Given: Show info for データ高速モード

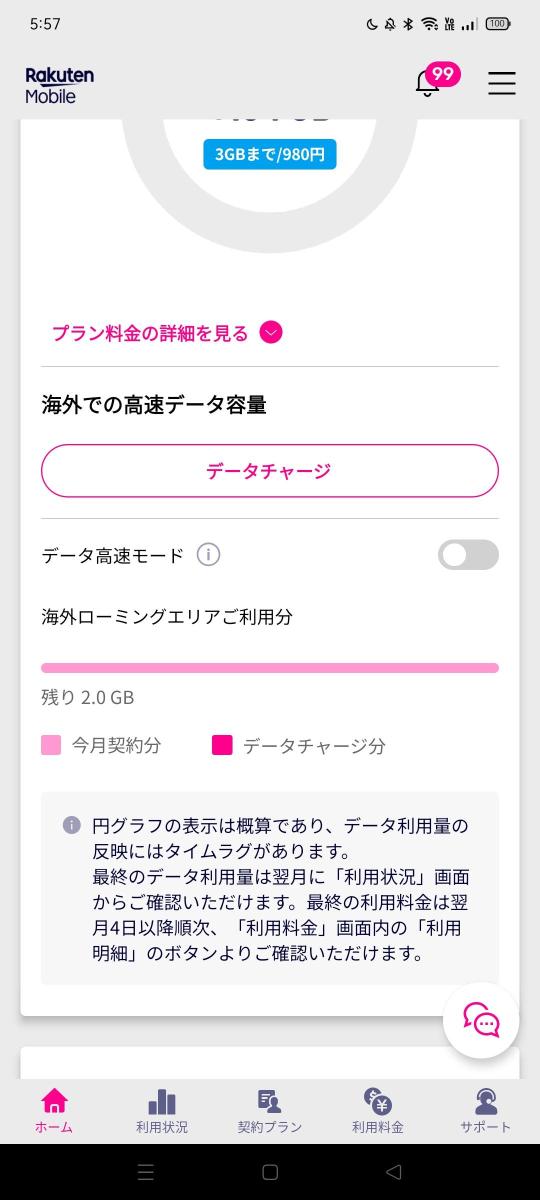Looking at the screenshot, I should (x=208, y=555).
